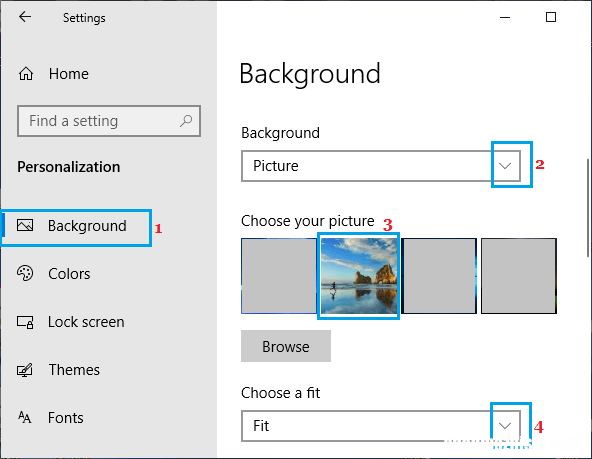592x459 pixels.
Task: Open the Home page
Action: pos(69,74)
